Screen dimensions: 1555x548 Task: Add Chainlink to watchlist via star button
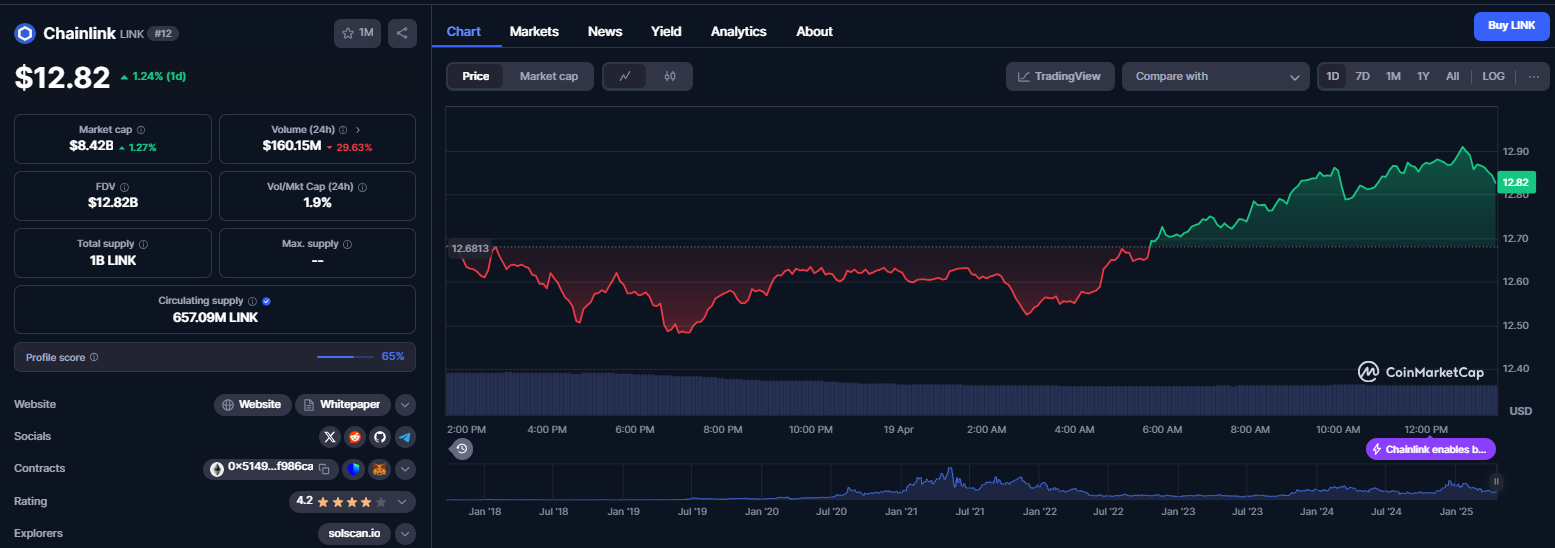pyautogui.click(x=357, y=33)
